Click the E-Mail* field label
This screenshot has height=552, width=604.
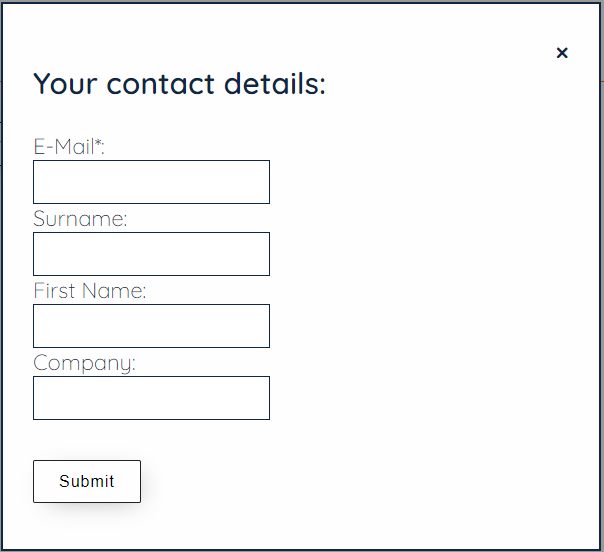point(69,147)
